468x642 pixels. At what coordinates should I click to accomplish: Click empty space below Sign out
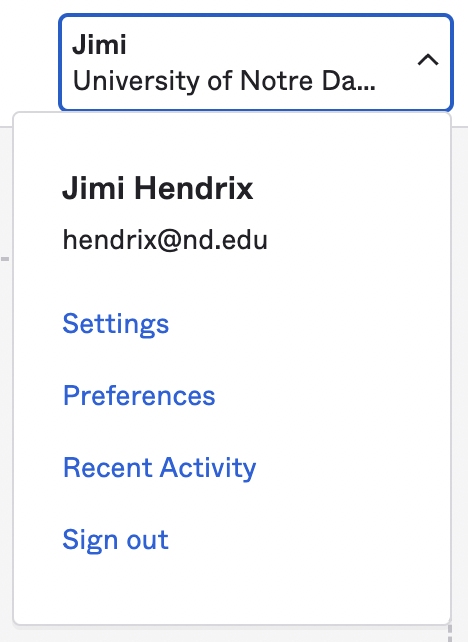click(232, 590)
